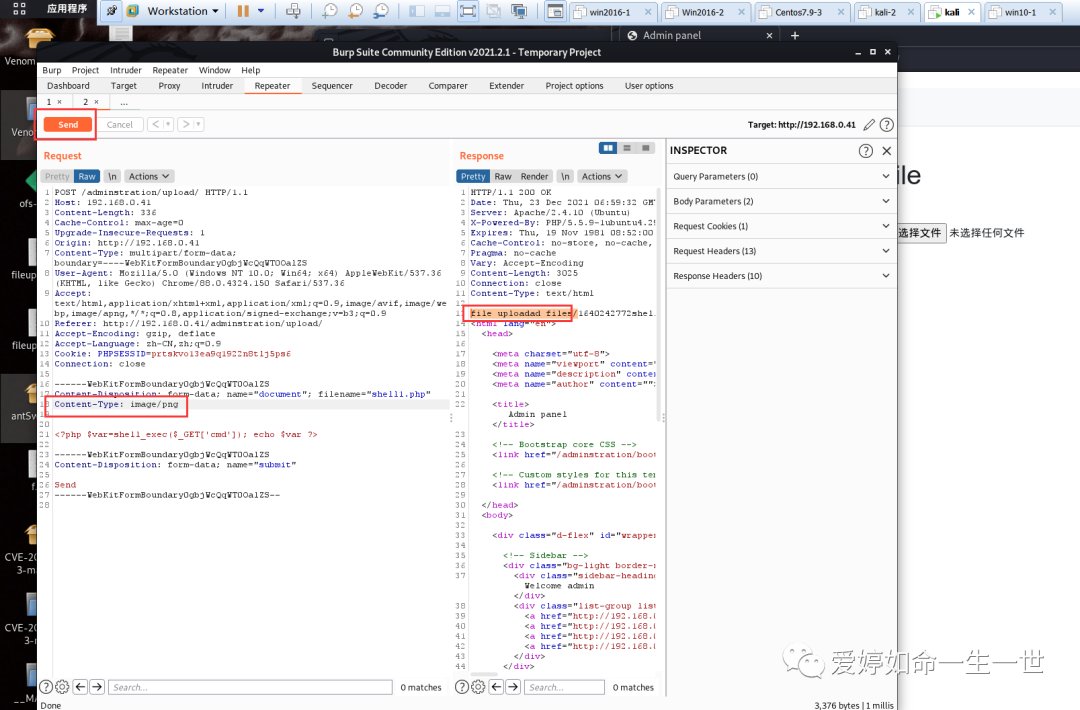Switch to the Extender tab
This screenshot has width=1080, height=710.
506,86
